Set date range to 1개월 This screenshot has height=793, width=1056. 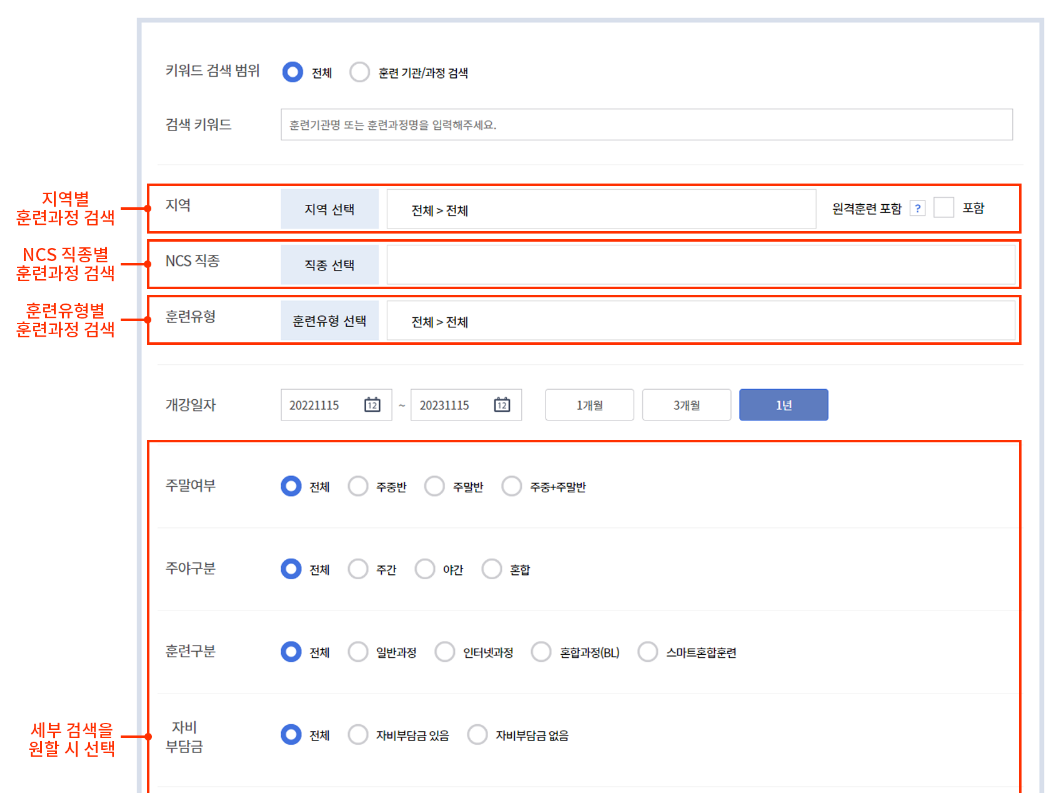point(588,404)
